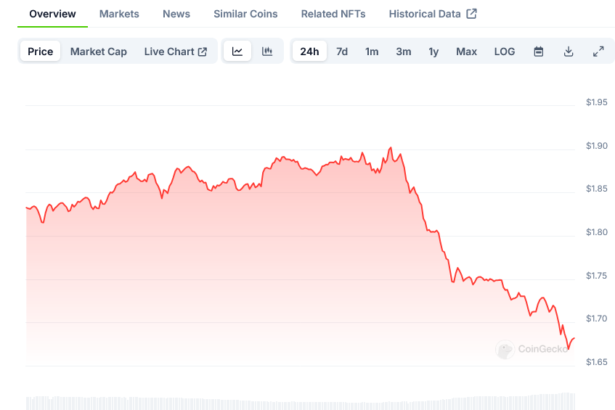The image size is (615, 410).
Task: Set chart range to 7d
Action: [342, 51]
